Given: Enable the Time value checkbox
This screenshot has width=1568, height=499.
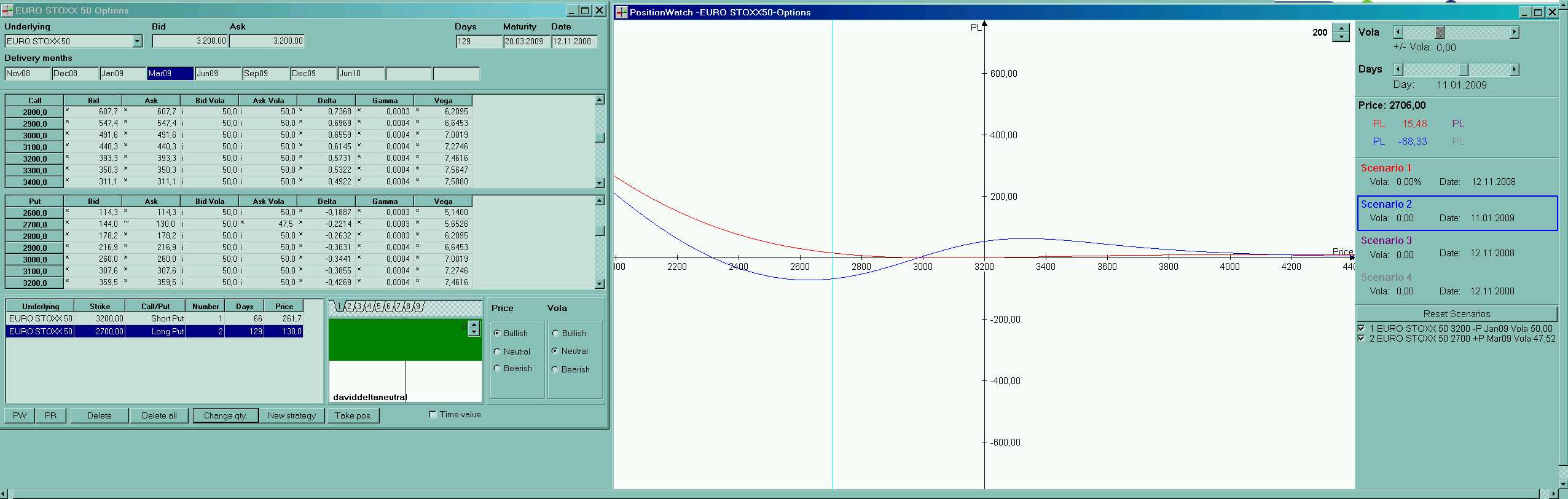Looking at the screenshot, I should pyautogui.click(x=433, y=415).
